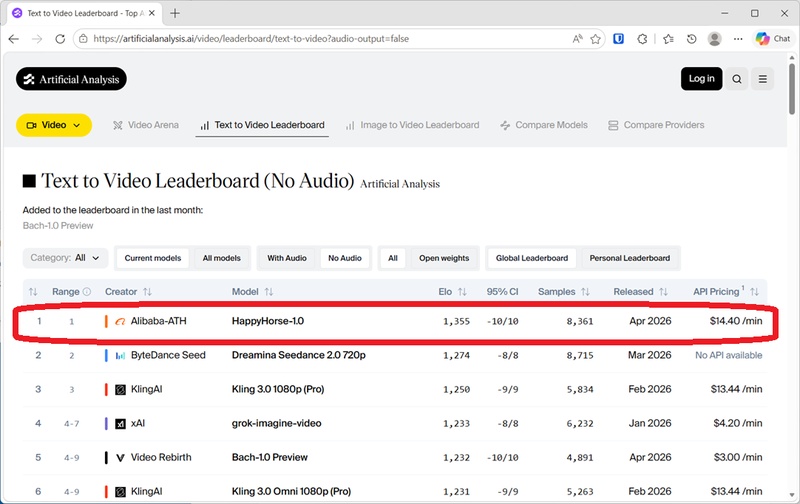Open the browser profile avatar

(715, 39)
